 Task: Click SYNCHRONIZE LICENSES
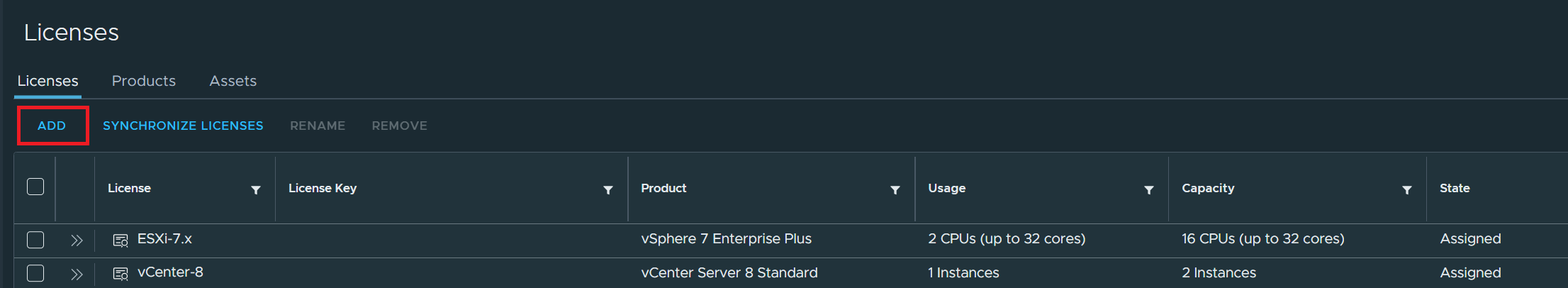183,126
